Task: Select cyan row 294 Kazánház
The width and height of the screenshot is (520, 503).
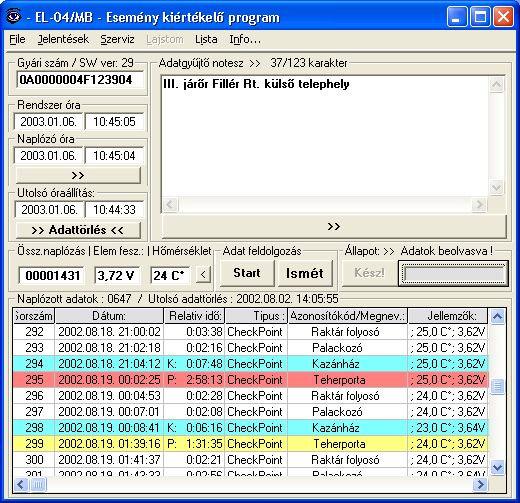Action: click(251, 364)
